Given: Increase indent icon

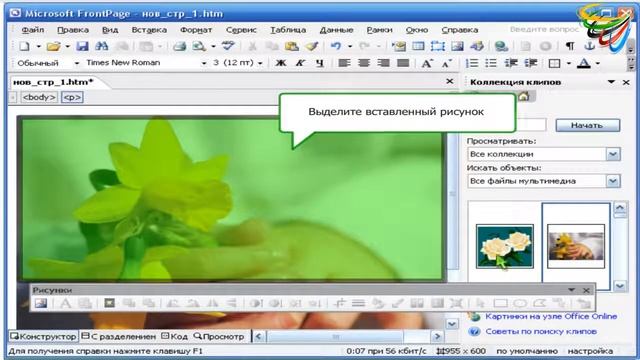Looking at the screenshot, I should (x=531, y=63).
